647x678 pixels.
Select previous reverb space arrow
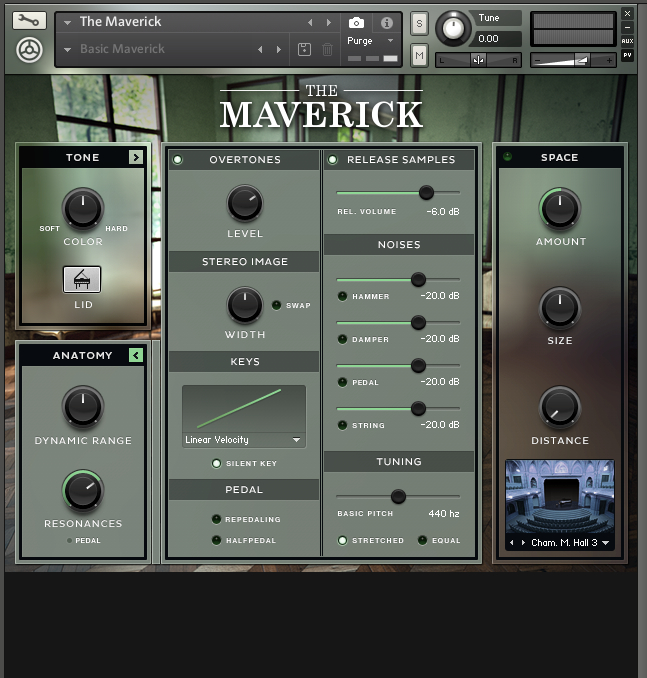[x=512, y=543]
